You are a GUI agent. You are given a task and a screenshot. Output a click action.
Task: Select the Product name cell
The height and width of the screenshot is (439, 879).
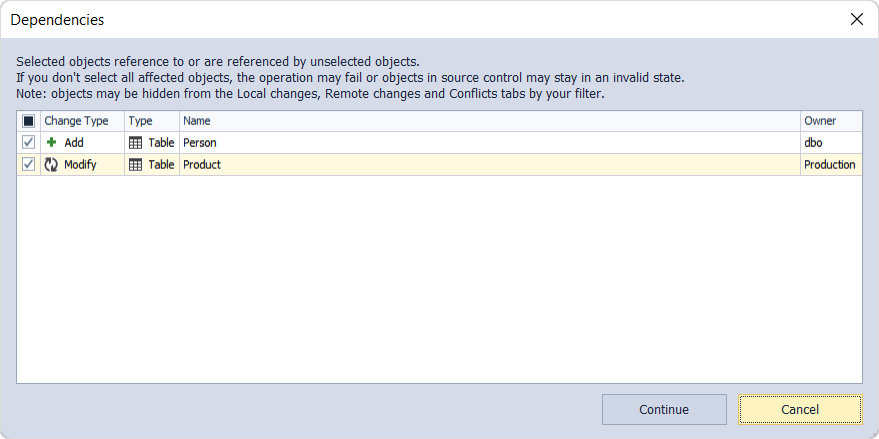pos(490,164)
